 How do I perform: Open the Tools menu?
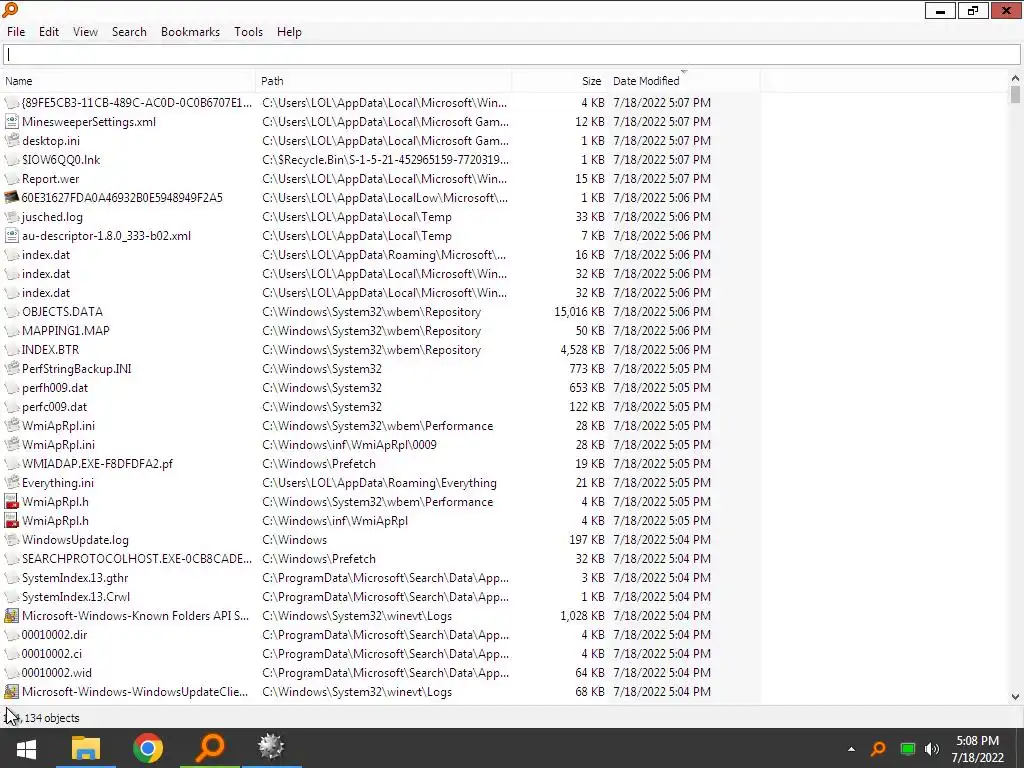tap(248, 32)
